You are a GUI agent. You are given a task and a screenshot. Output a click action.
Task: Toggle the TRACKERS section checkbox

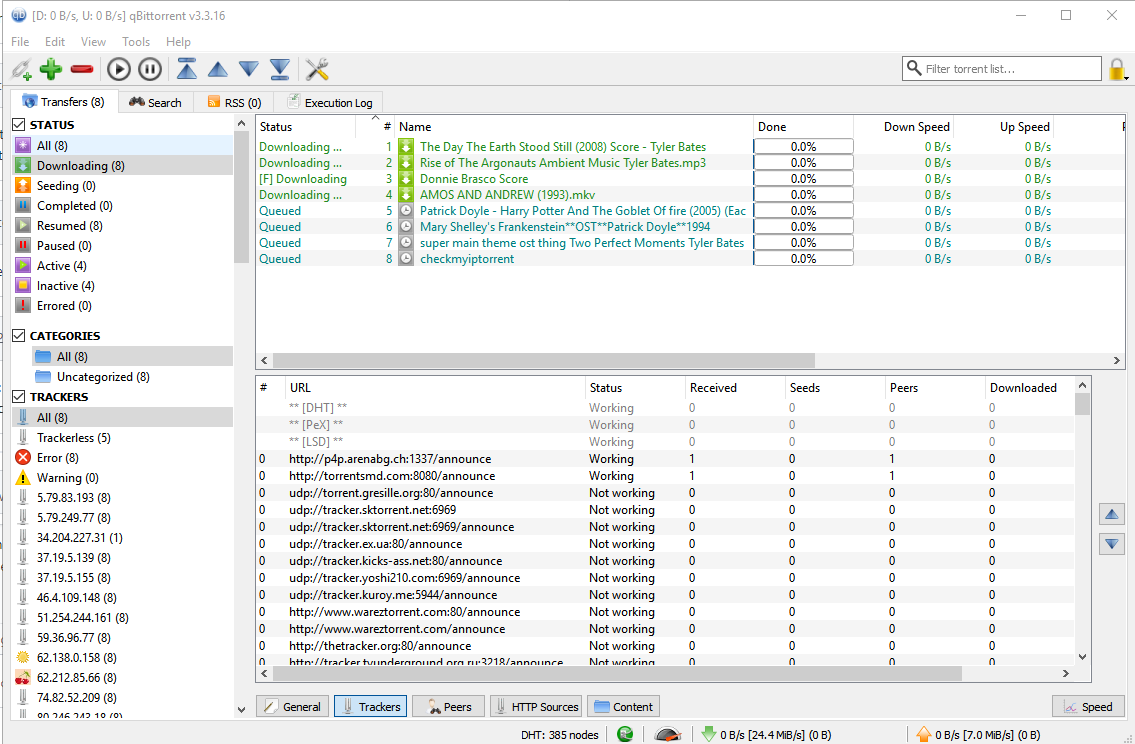pos(19,397)
